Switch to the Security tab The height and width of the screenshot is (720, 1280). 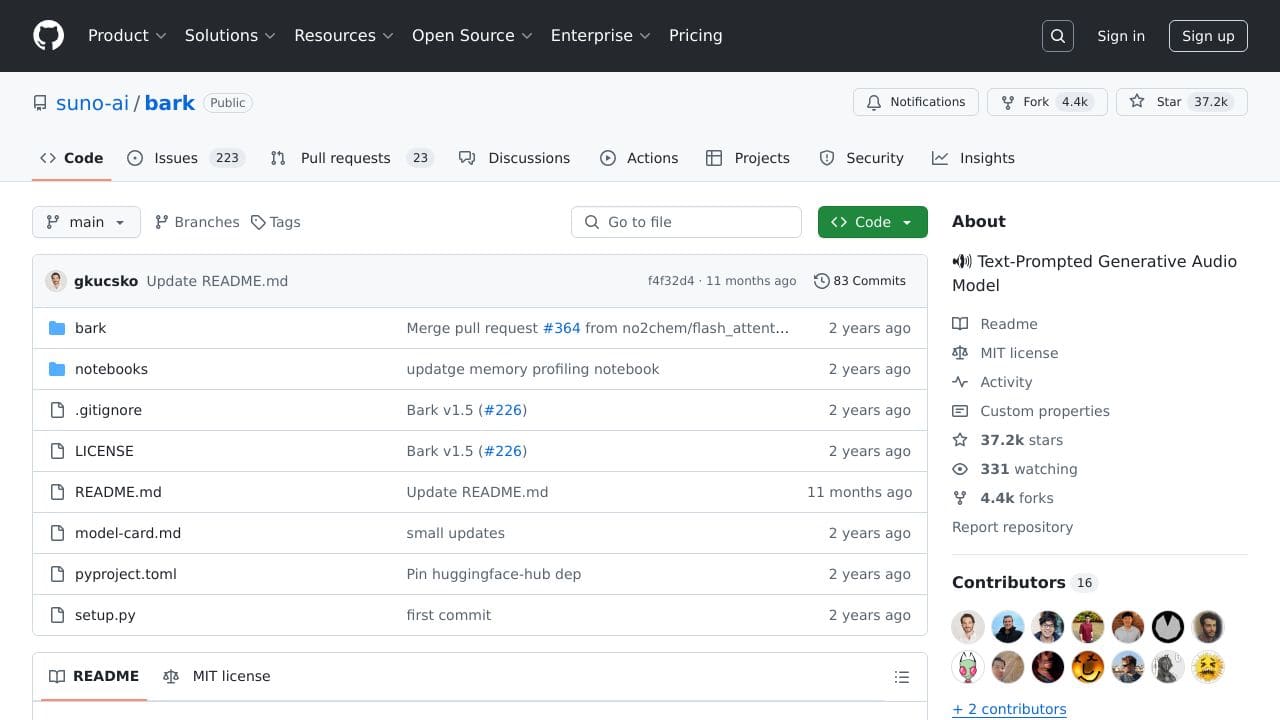tap(861, 158)
